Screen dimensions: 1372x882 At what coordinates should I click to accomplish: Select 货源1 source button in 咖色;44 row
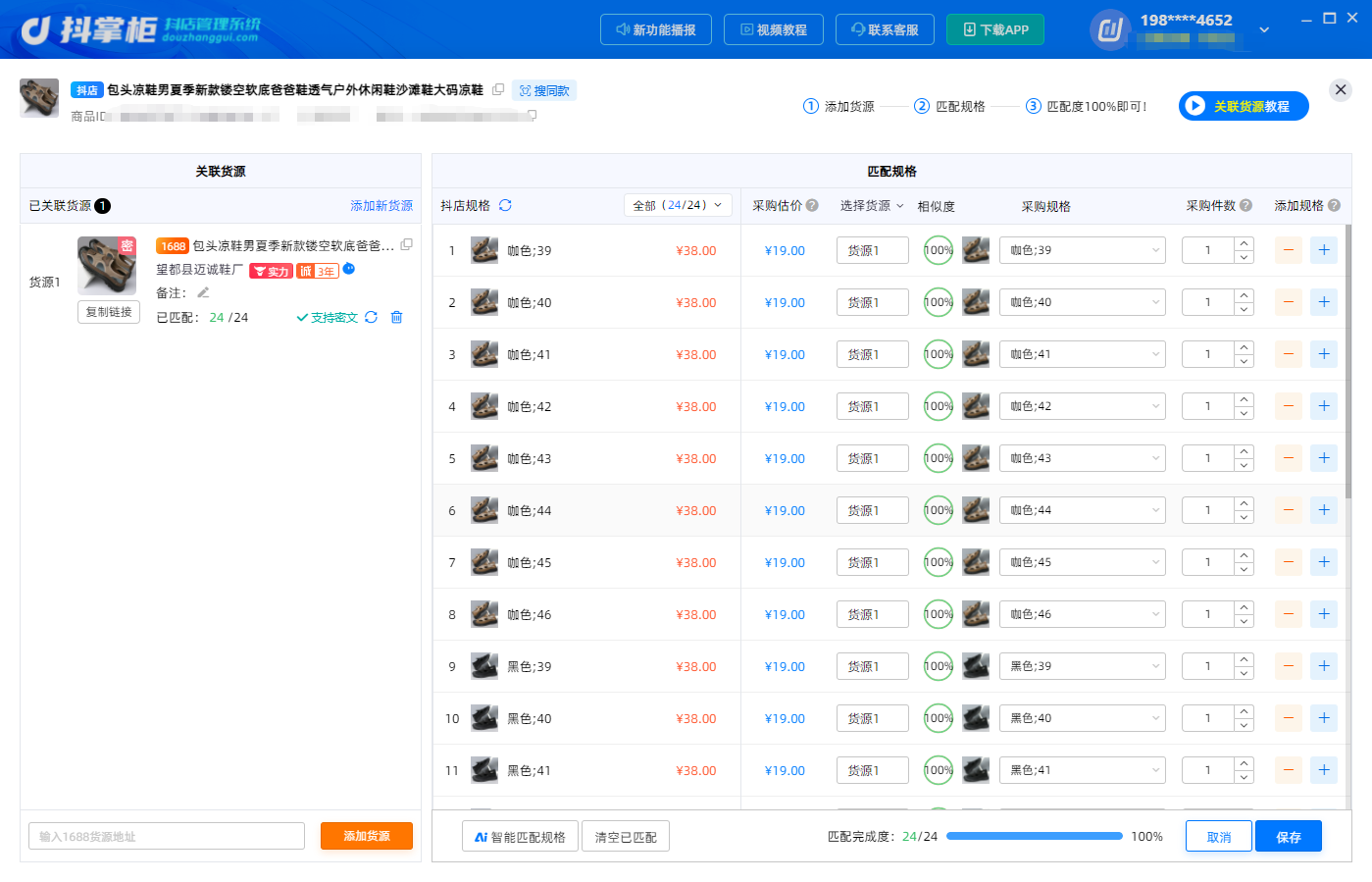point(872,510)
